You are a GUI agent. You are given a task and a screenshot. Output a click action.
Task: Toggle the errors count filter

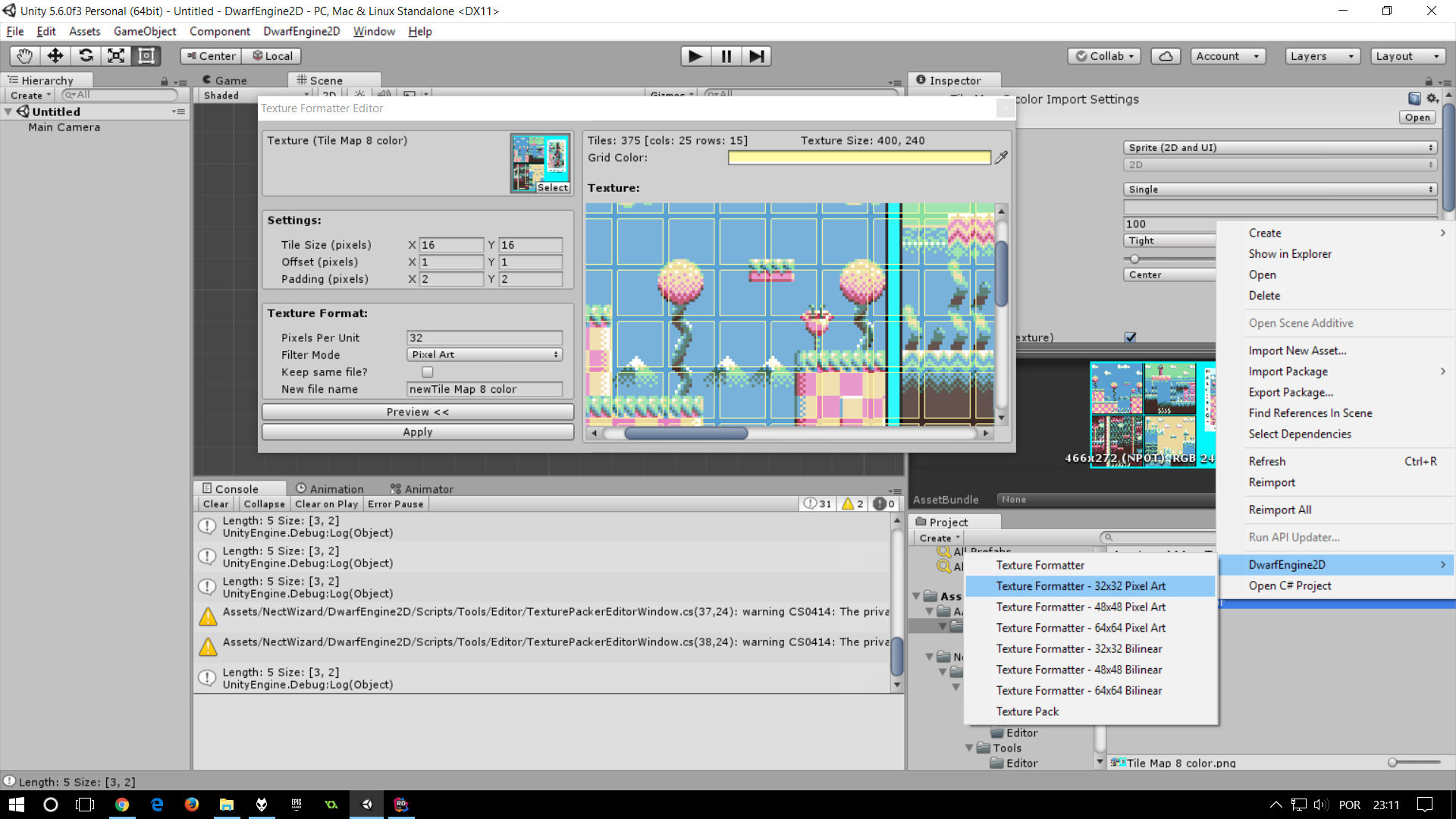[x=884, y=504]
